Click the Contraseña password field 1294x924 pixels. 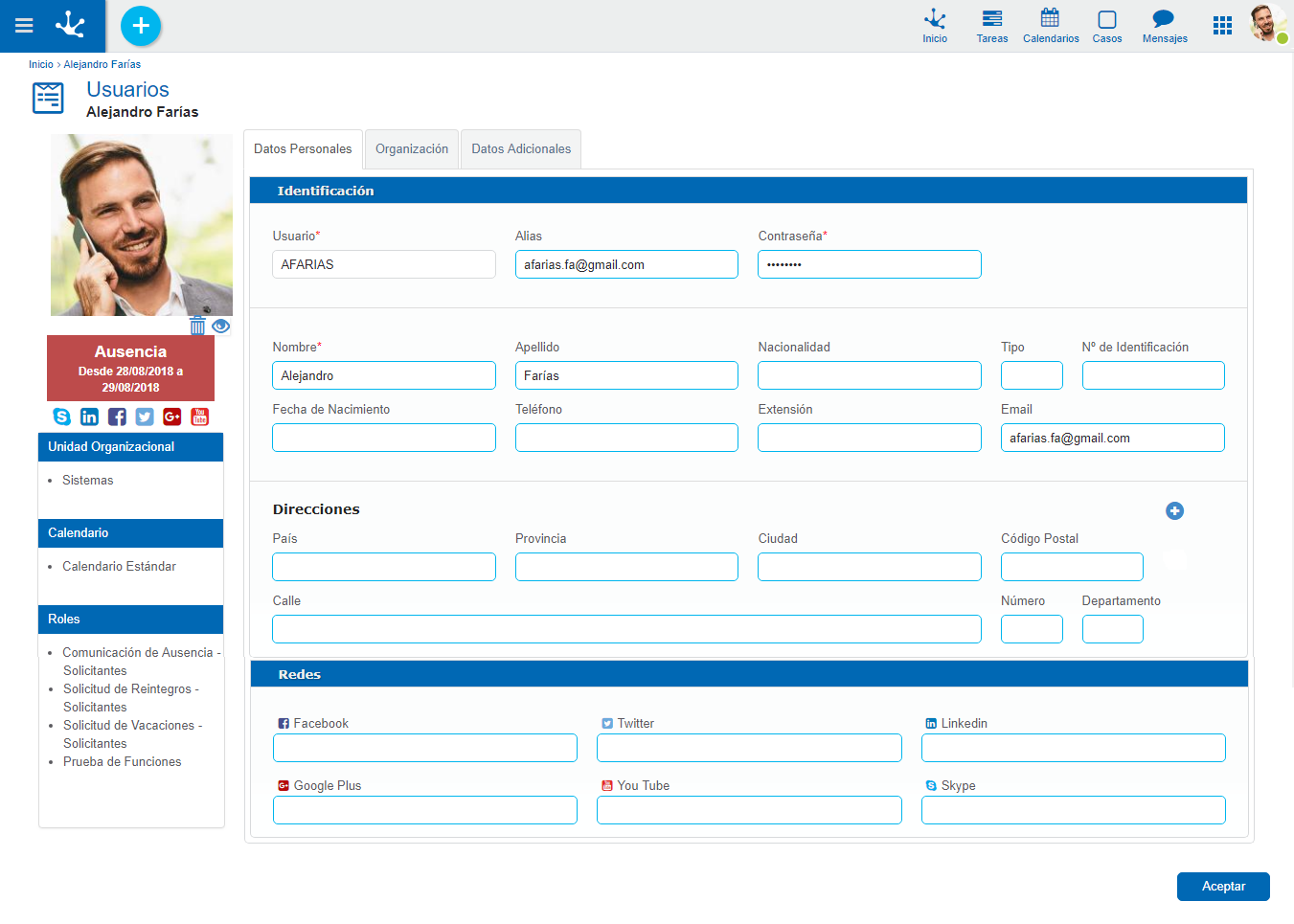[x=870, y=264]
